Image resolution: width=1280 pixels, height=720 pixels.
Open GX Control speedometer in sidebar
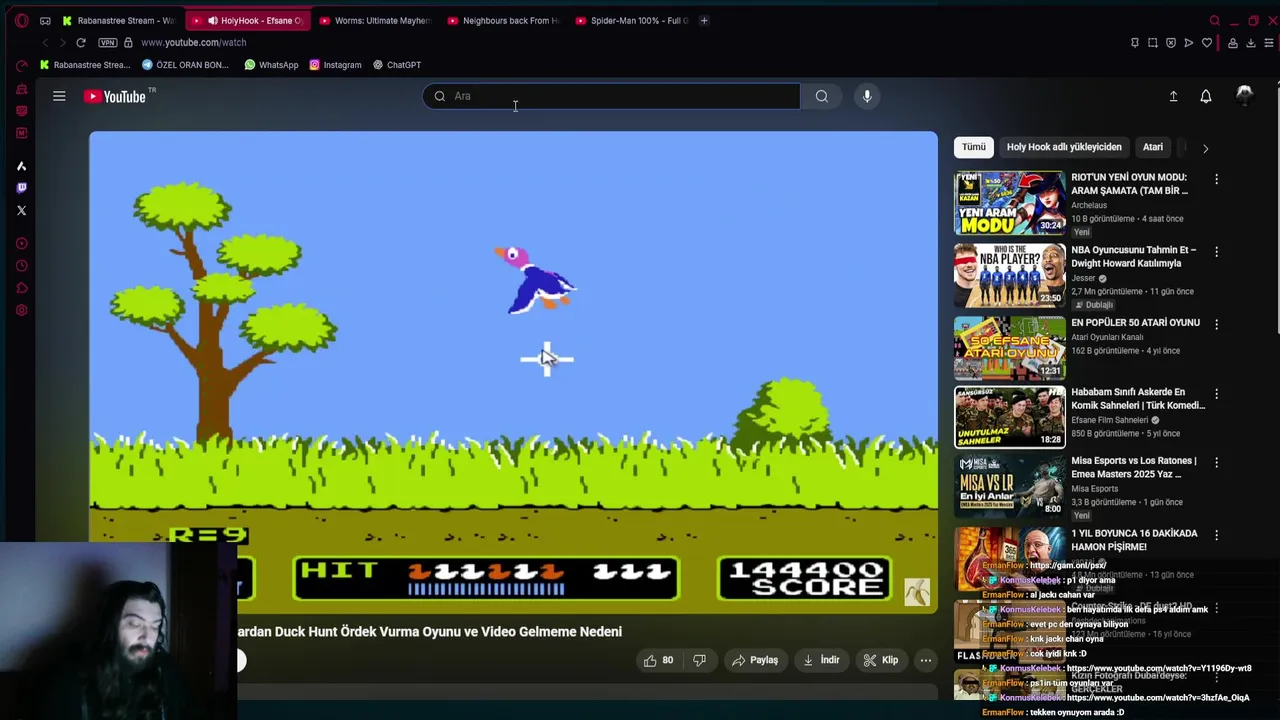(22, 66)
